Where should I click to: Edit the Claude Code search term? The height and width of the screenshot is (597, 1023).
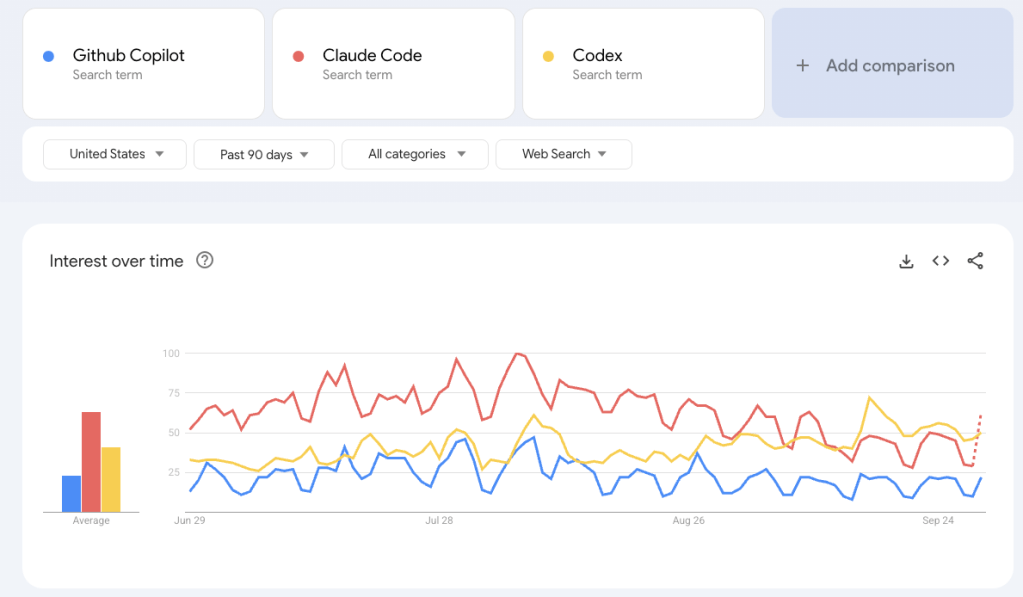[x=372, y=56]
